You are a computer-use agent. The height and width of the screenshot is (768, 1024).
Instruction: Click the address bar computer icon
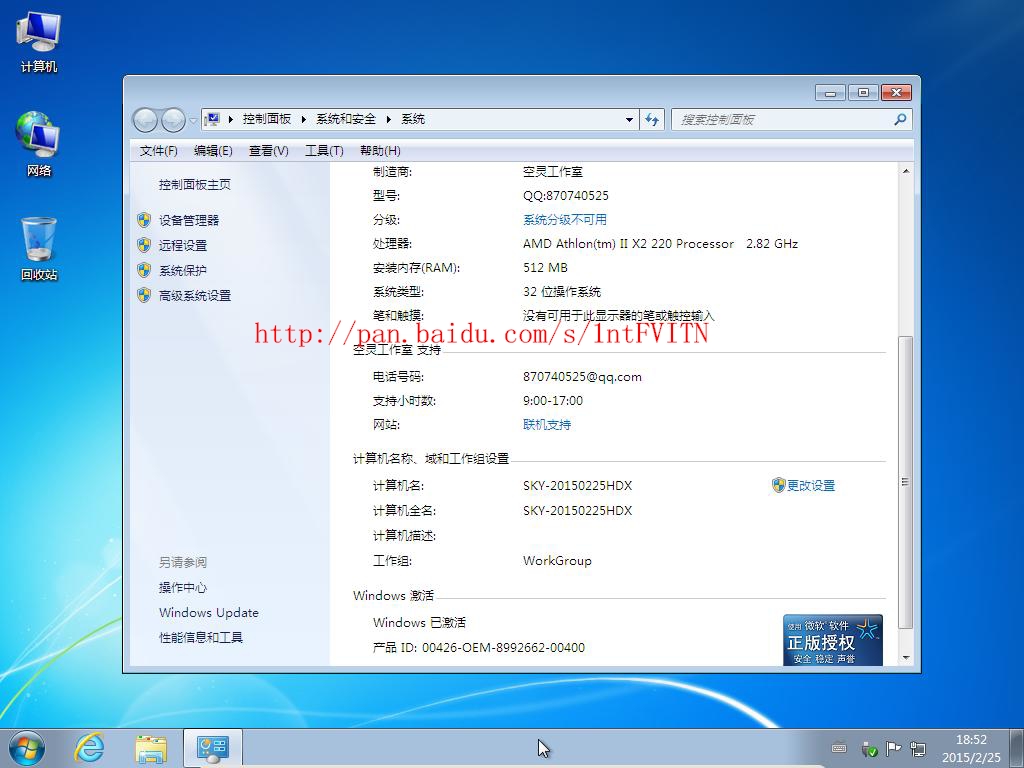tap(212, 119)
